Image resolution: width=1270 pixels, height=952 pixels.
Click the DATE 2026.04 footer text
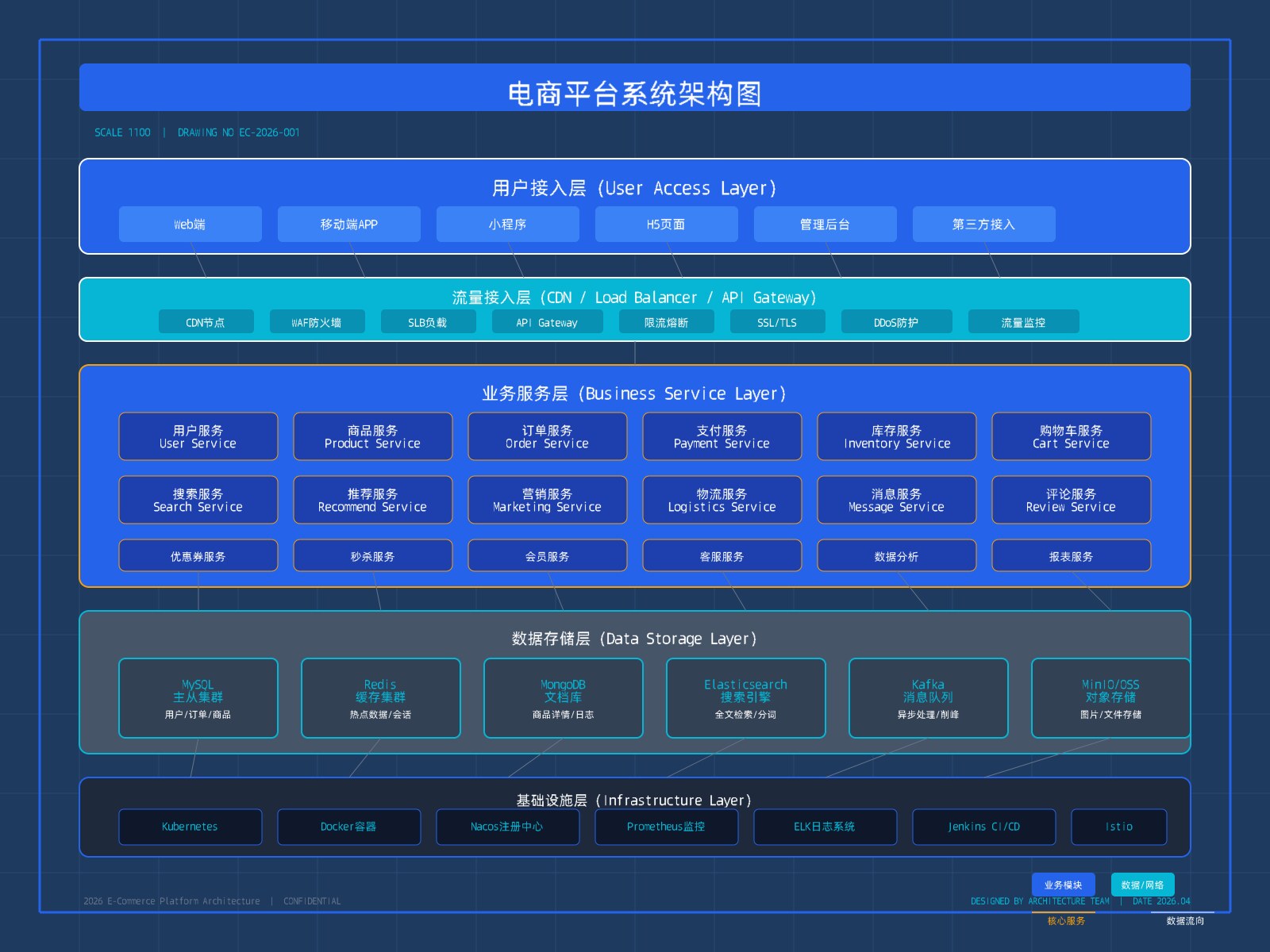coord(1161,901)
